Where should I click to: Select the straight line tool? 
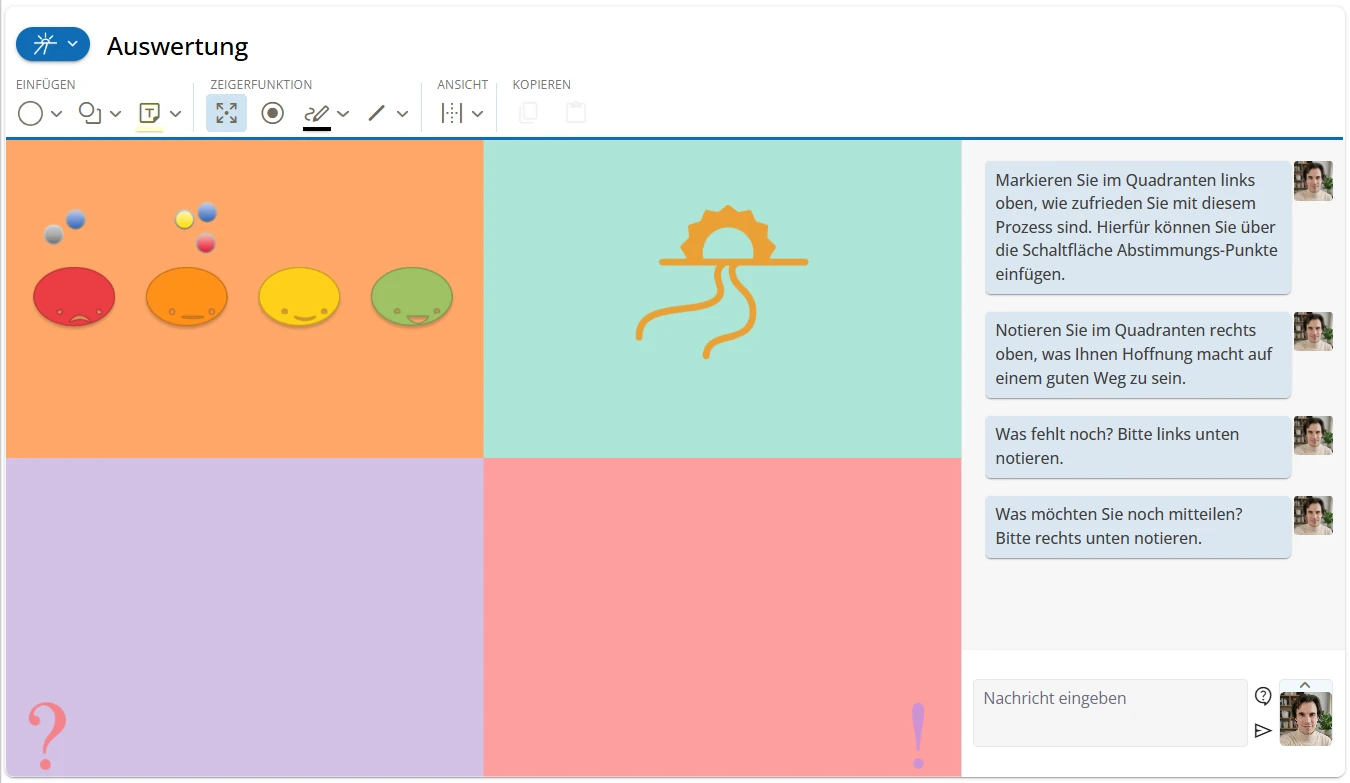[377, 113]
